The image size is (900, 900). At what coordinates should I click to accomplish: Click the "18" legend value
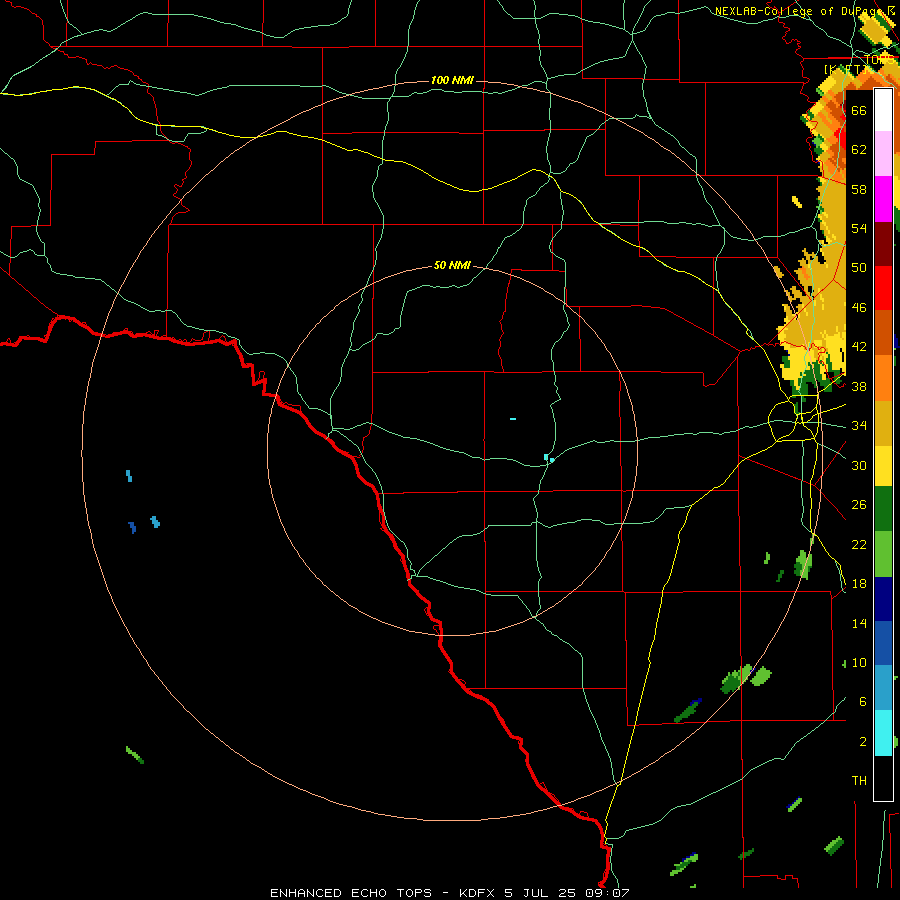pyautogui.click(x=859, y=583)
